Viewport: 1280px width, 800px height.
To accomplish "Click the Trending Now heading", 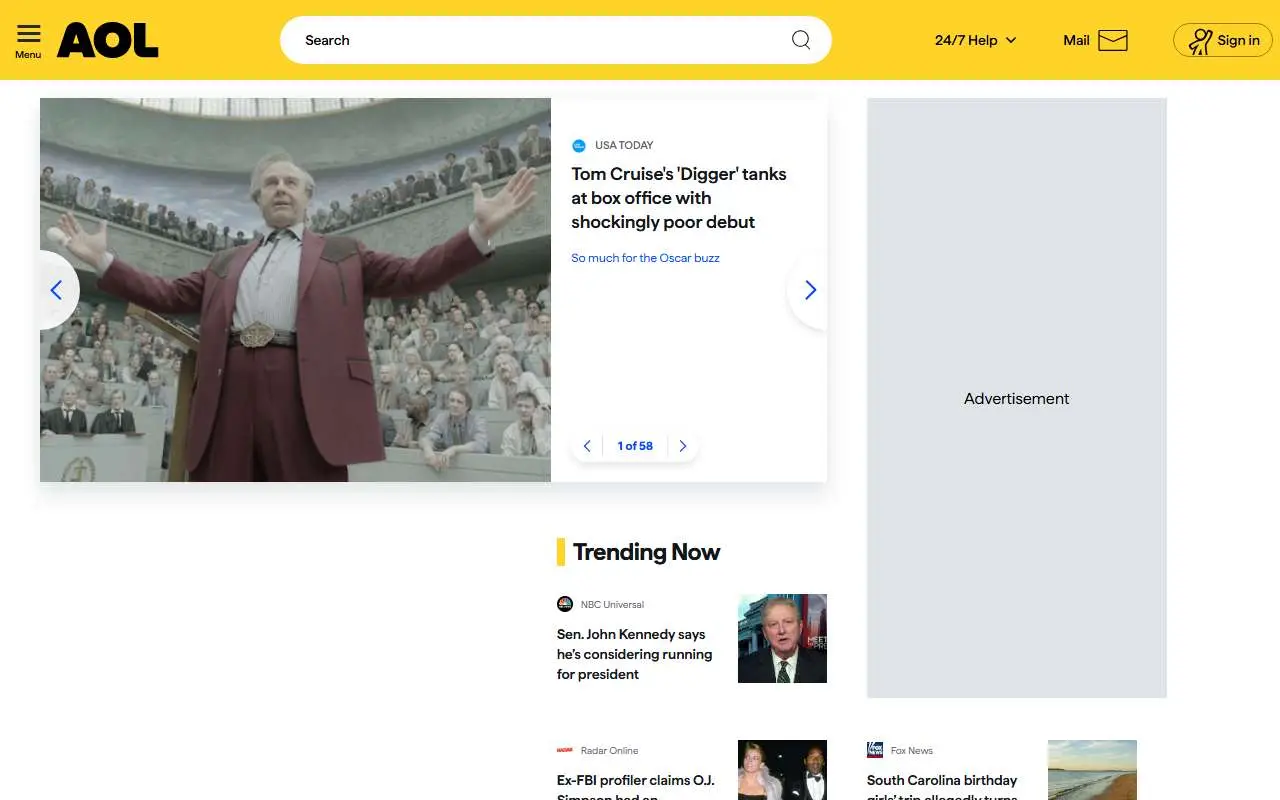I will [x=646, y=552].
